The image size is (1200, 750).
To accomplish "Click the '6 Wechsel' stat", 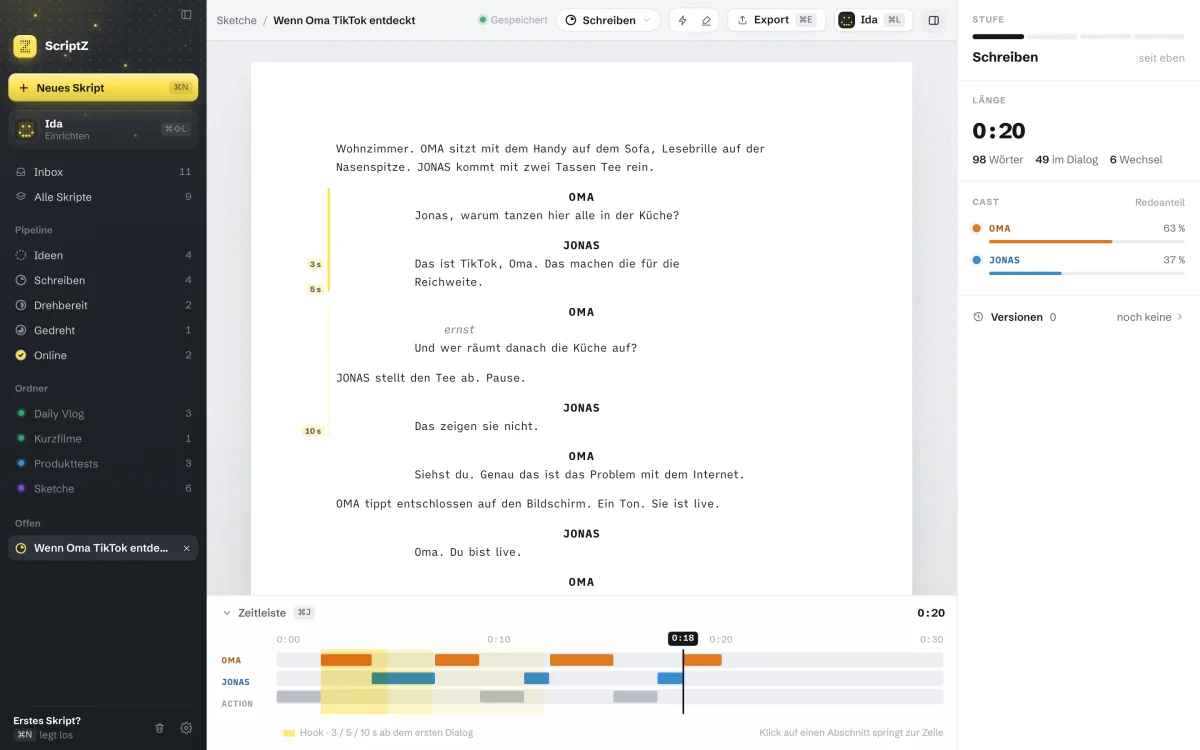I will [x=1136, y=160].
